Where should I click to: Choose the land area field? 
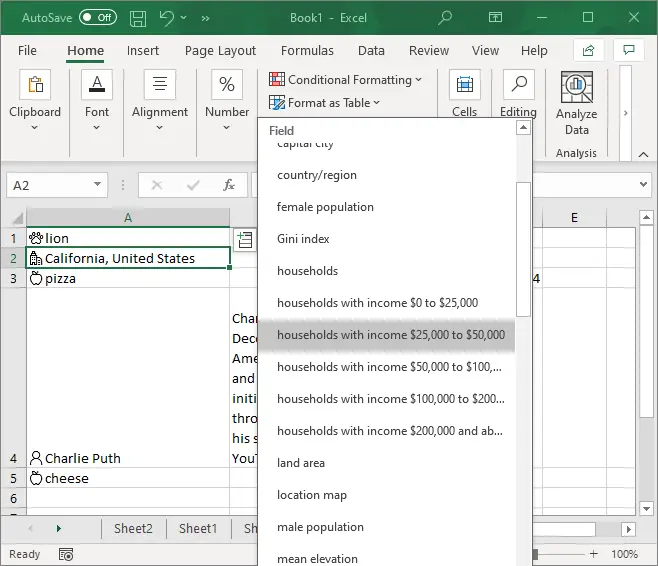(x=386, y=463)
